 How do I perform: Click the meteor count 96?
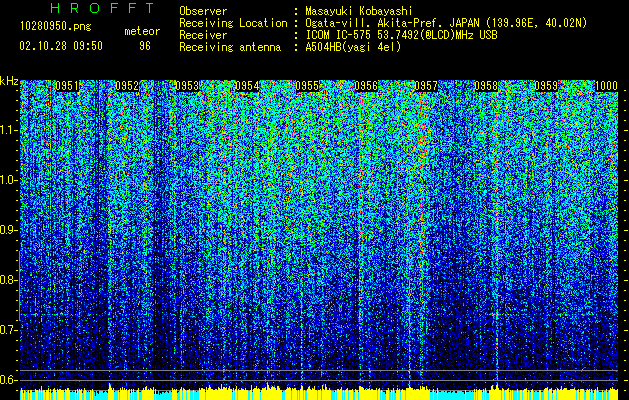pyautogui.click(x=145, y=46)
